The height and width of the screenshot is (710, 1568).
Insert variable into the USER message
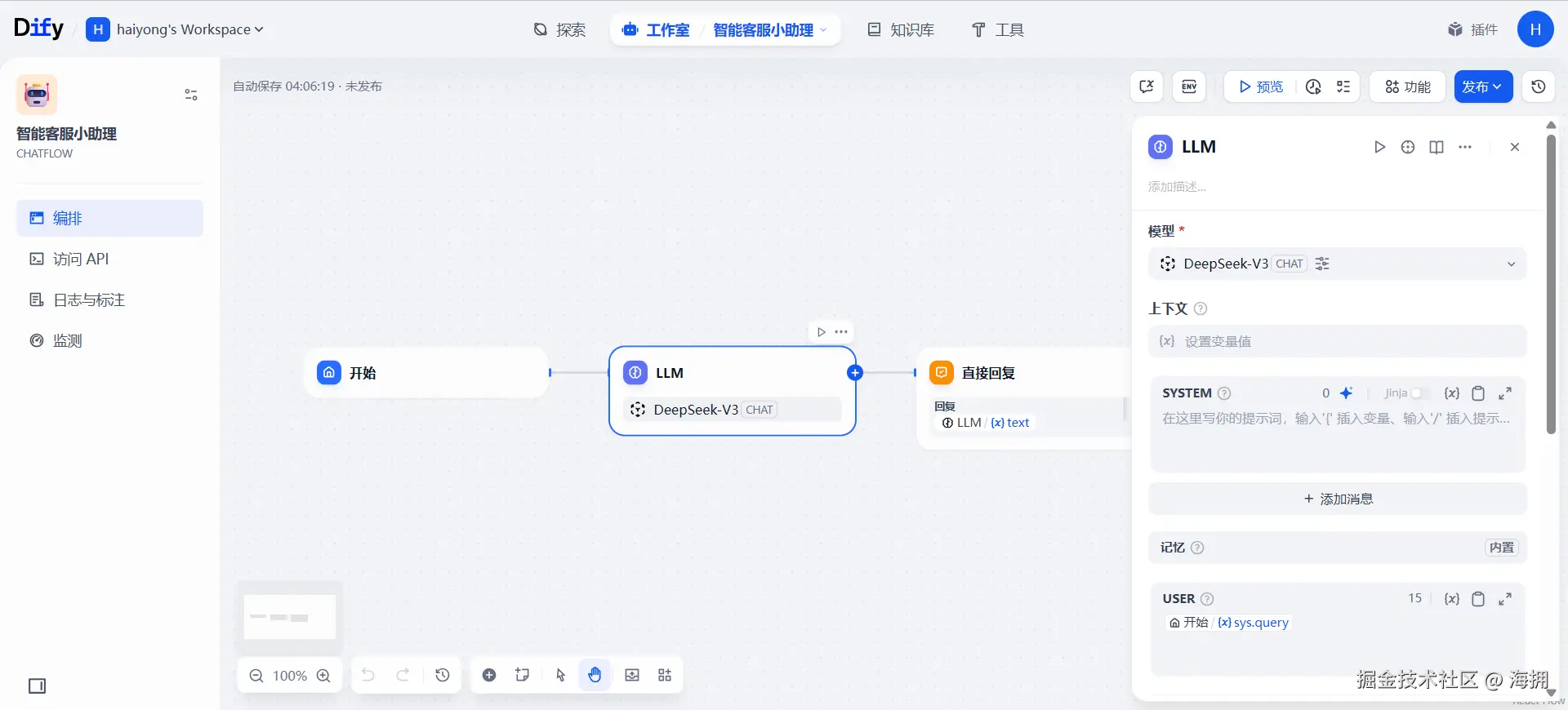pos(1452,599)
